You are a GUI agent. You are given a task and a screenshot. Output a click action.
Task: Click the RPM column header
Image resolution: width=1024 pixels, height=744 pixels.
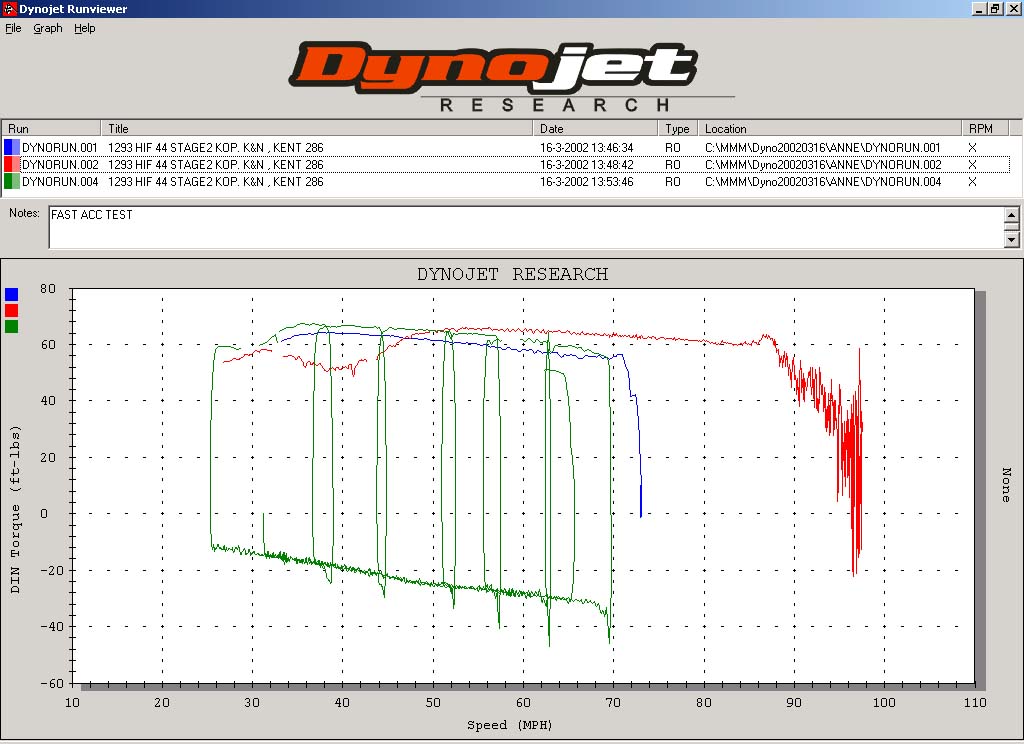[x=985, y=128]
